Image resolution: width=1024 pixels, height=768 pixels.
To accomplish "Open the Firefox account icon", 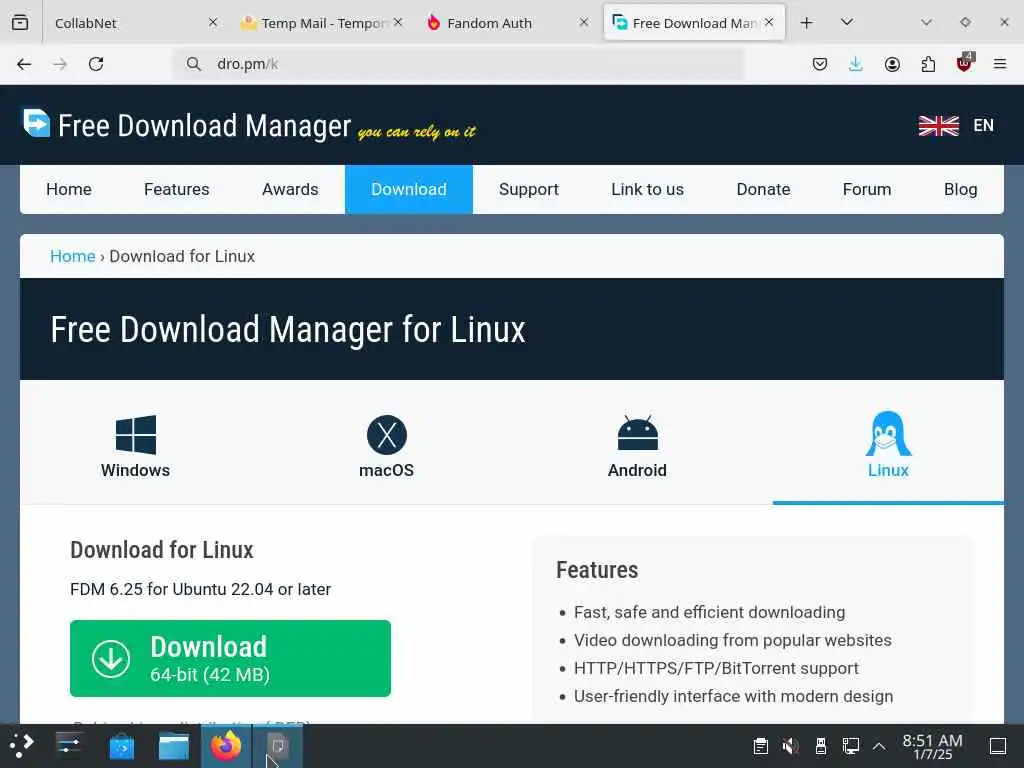I will (892, 64).
